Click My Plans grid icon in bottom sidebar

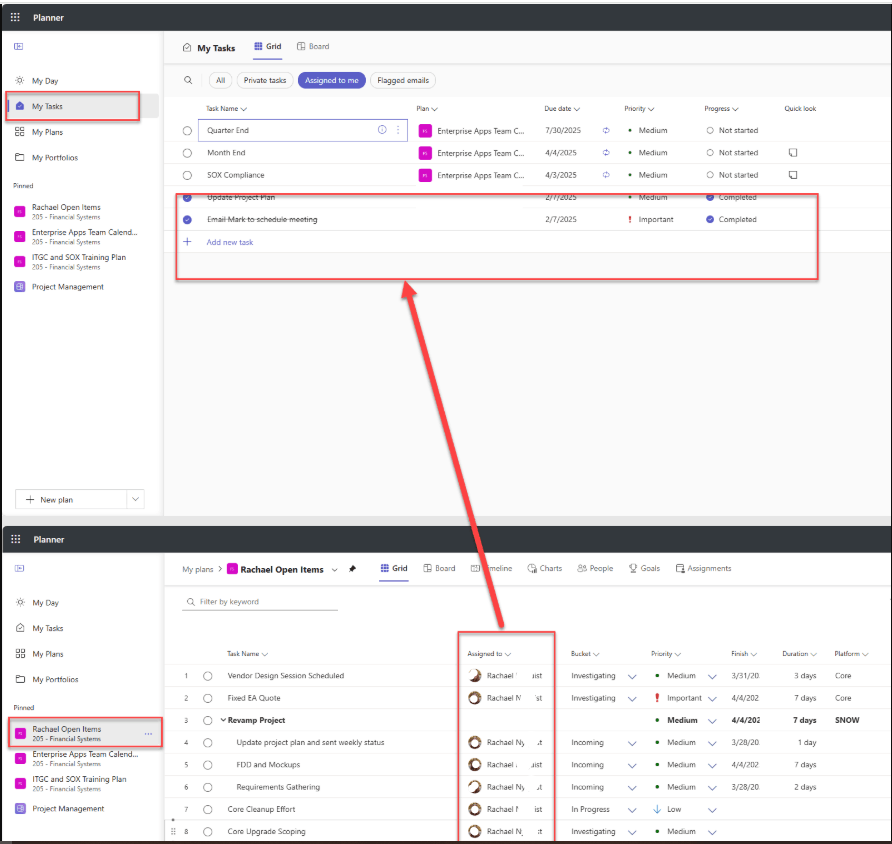[x=20, y=653]
